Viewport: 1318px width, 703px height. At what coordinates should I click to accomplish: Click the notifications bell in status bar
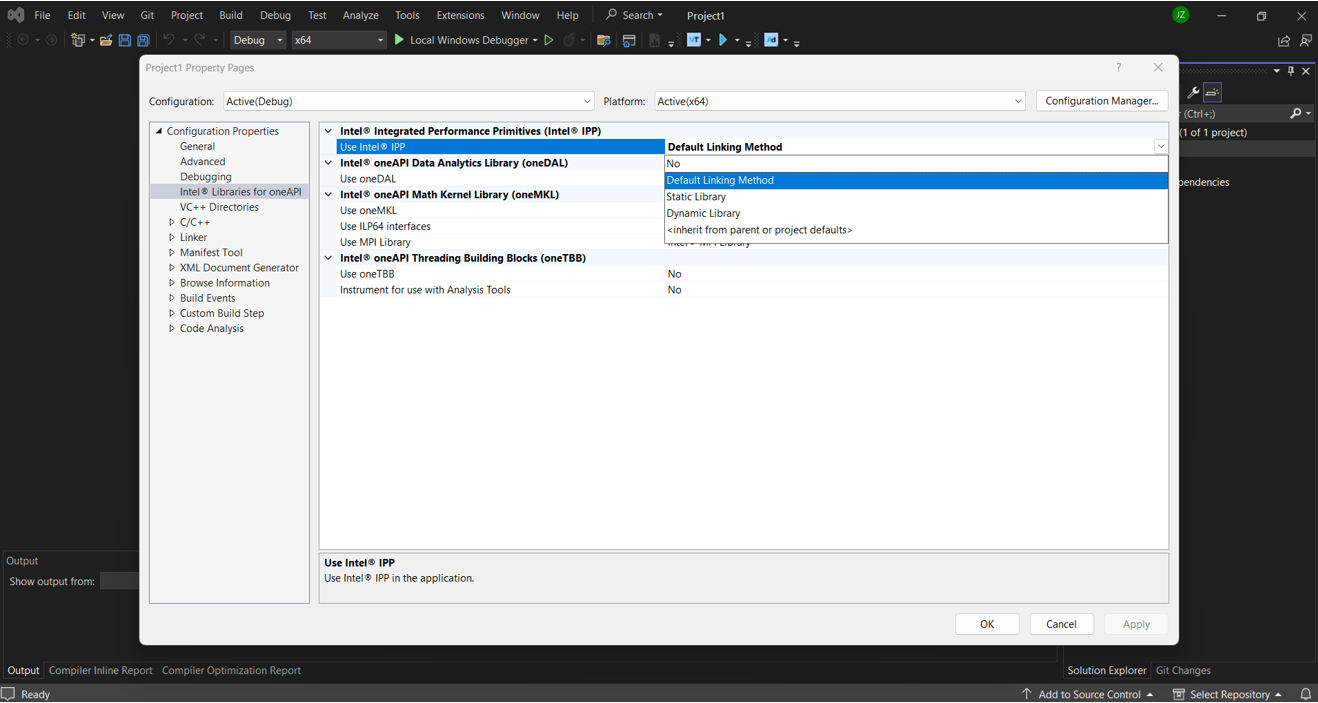click(1305, 694)
